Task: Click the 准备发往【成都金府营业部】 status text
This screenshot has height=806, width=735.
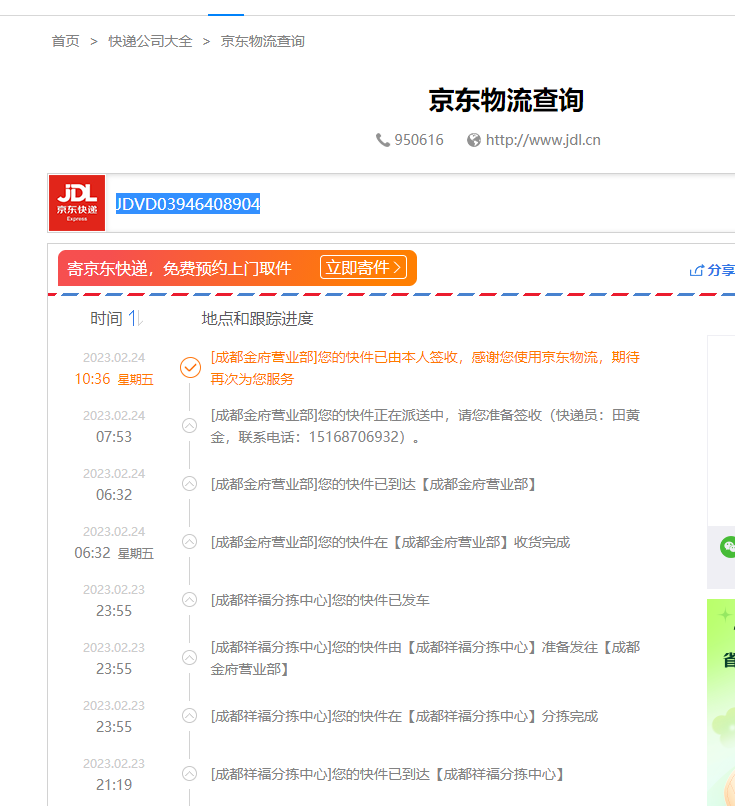Action: coord(425,658)
